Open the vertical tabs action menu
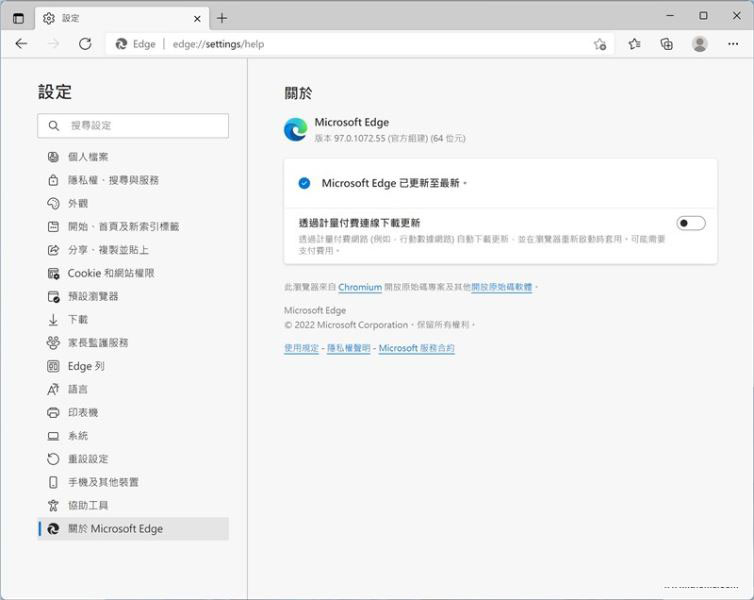Image resolution: width=754 pixels, height=600 pixels. [x=18, y=18]
